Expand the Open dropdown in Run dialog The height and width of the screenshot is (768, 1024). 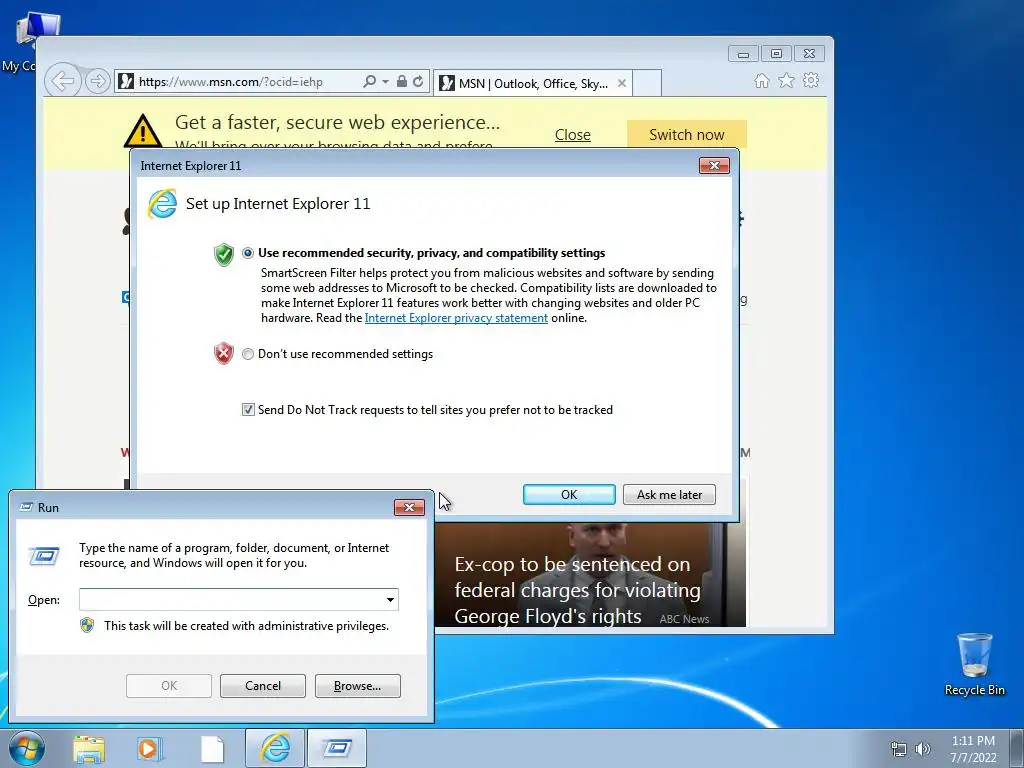390,600
